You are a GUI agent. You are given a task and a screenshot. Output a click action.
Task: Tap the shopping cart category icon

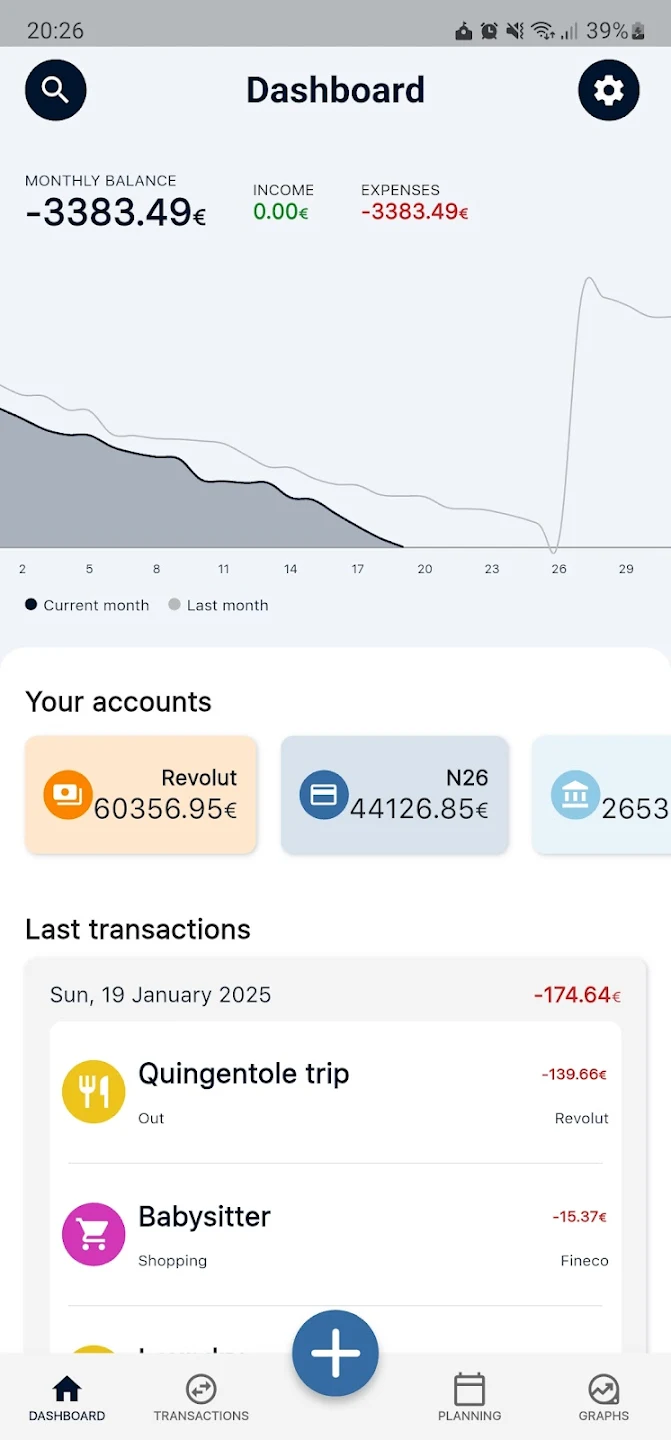coord(93,1234)
